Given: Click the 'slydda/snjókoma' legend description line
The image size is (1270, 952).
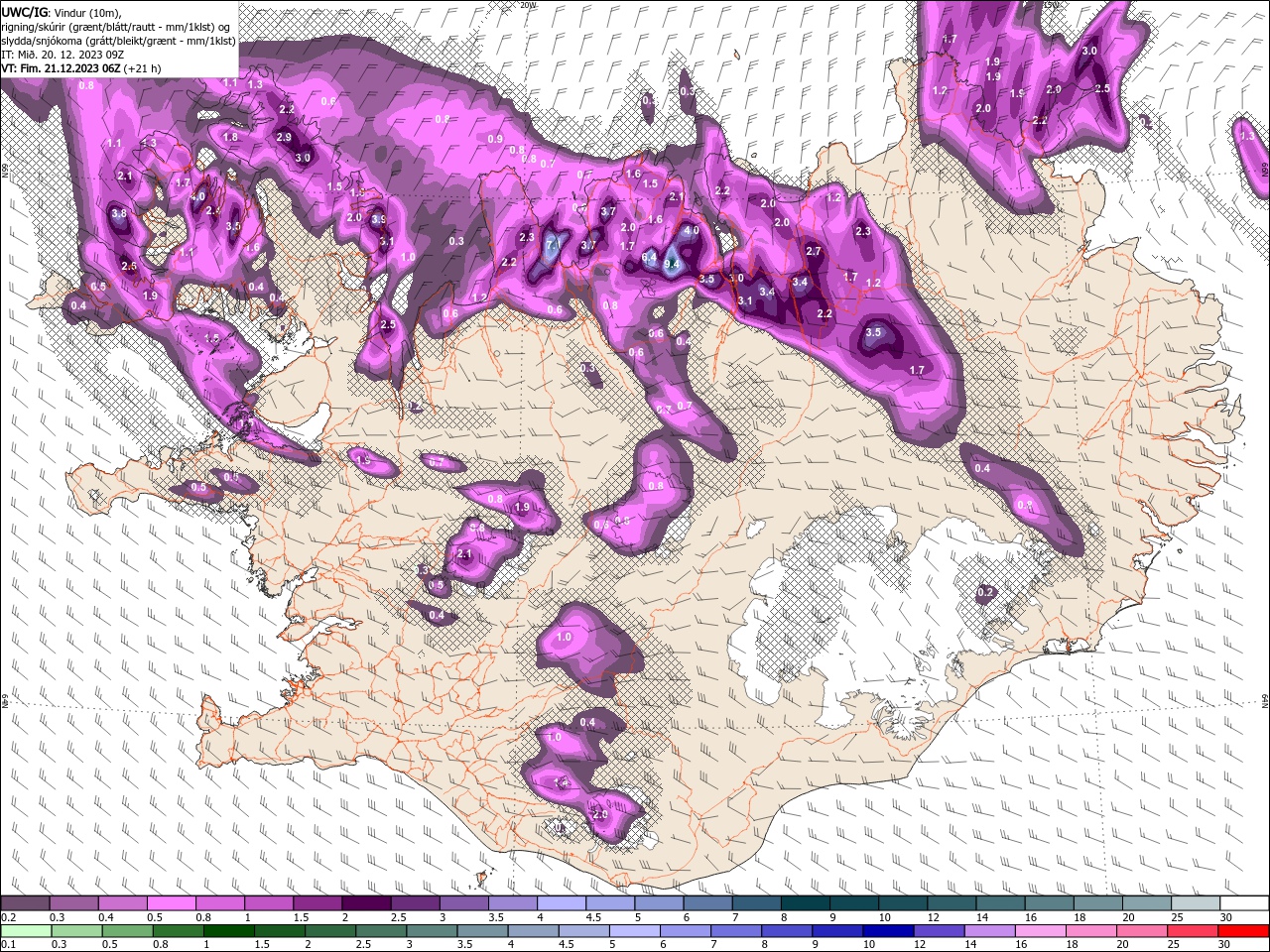Looking at the screenshot, I should (x=118, y=41).
